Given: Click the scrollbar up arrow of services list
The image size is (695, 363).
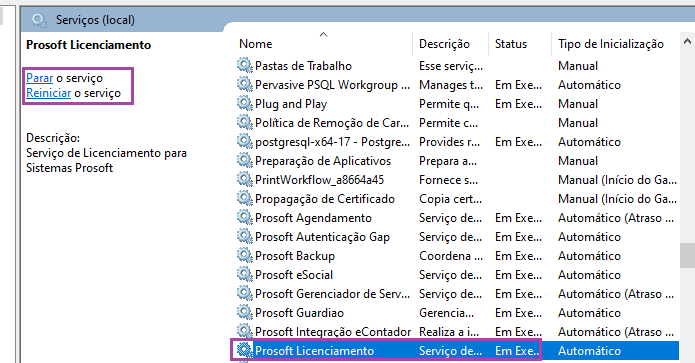Looking at the screenshot, I should [x=687, y=42].
